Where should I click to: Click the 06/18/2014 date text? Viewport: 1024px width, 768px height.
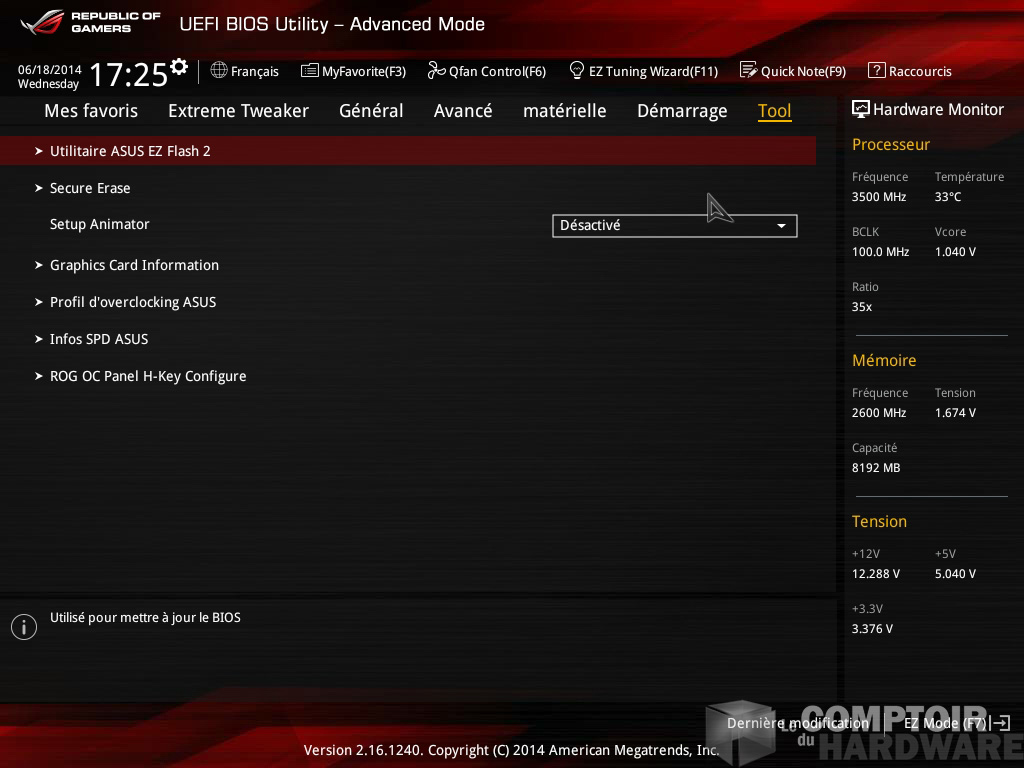[x=50, y=69]
